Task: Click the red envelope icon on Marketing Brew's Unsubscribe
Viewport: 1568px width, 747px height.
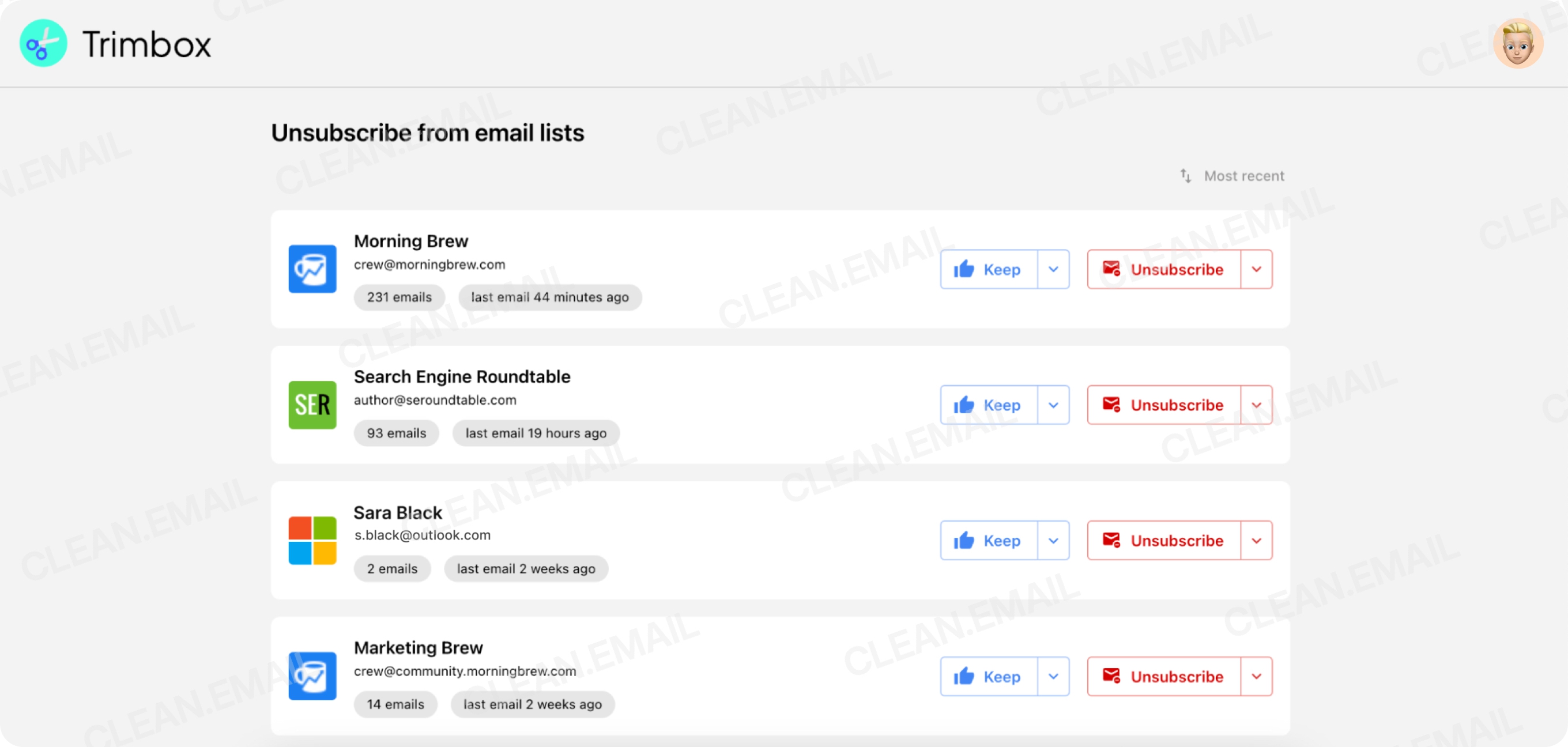Action: 1112,676
